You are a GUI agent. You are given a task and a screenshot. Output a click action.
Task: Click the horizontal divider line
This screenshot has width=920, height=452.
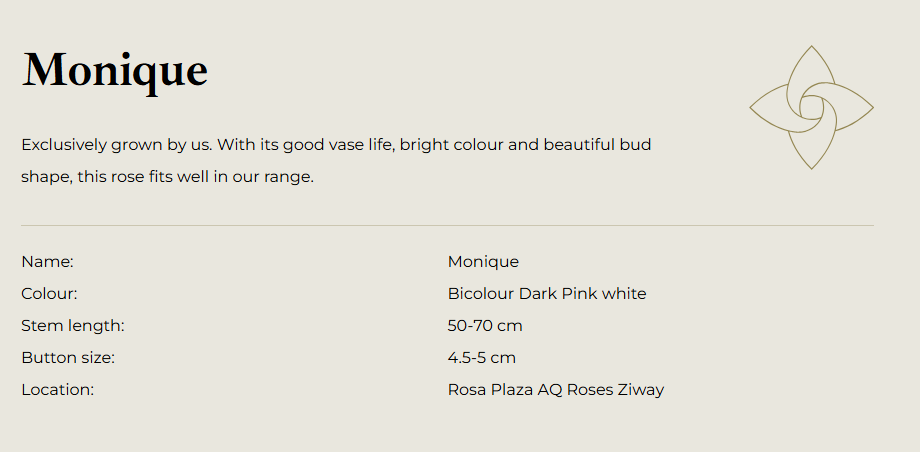(x=447, y=226)
